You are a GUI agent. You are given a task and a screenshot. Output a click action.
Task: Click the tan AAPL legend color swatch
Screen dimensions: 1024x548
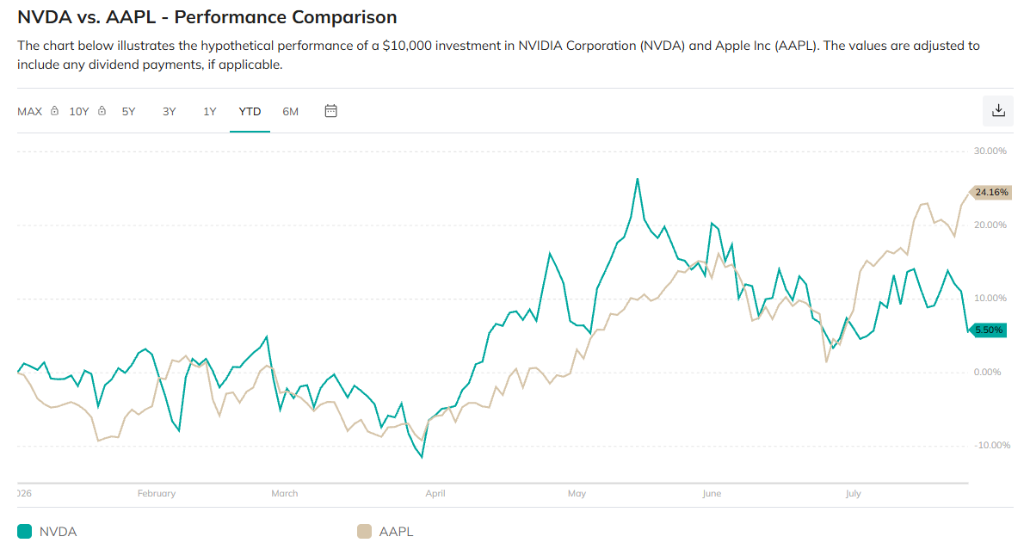tap(364, 532)
